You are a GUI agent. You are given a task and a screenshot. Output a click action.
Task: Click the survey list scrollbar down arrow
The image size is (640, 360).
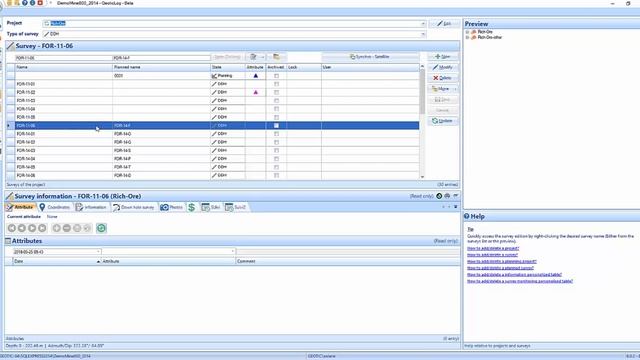pos(422,177)
